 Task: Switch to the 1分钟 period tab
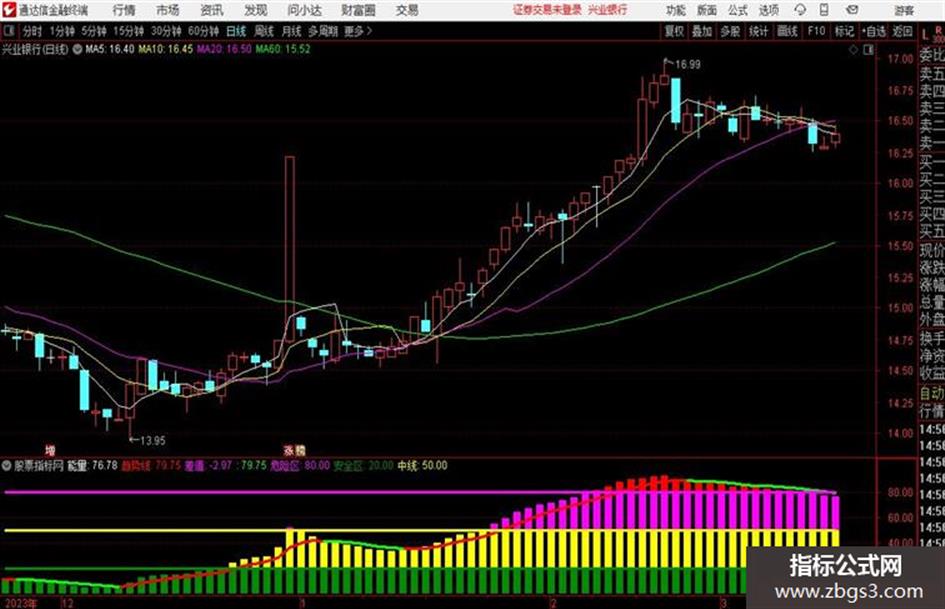click(63, 31)
